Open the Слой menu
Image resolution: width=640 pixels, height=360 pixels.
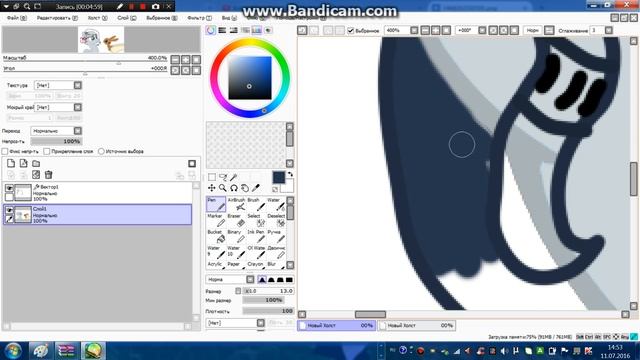click(x=127, y=18)
